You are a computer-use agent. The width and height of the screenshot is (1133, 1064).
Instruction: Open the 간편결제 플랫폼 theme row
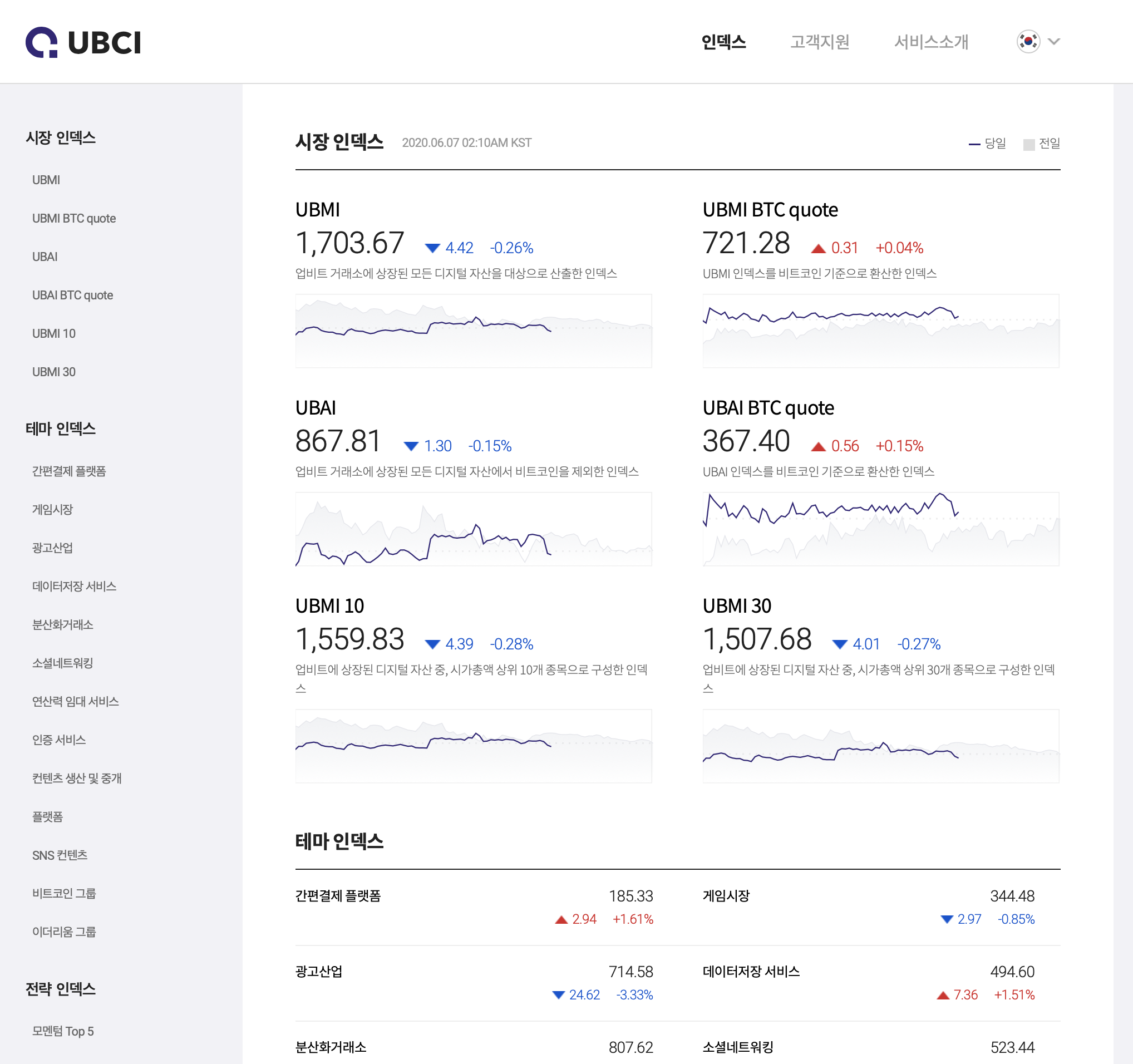tap(474, 907)
